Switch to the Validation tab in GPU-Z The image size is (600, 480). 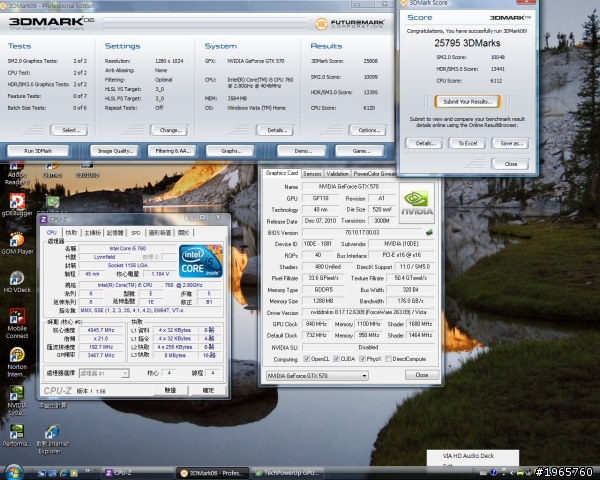337,174
